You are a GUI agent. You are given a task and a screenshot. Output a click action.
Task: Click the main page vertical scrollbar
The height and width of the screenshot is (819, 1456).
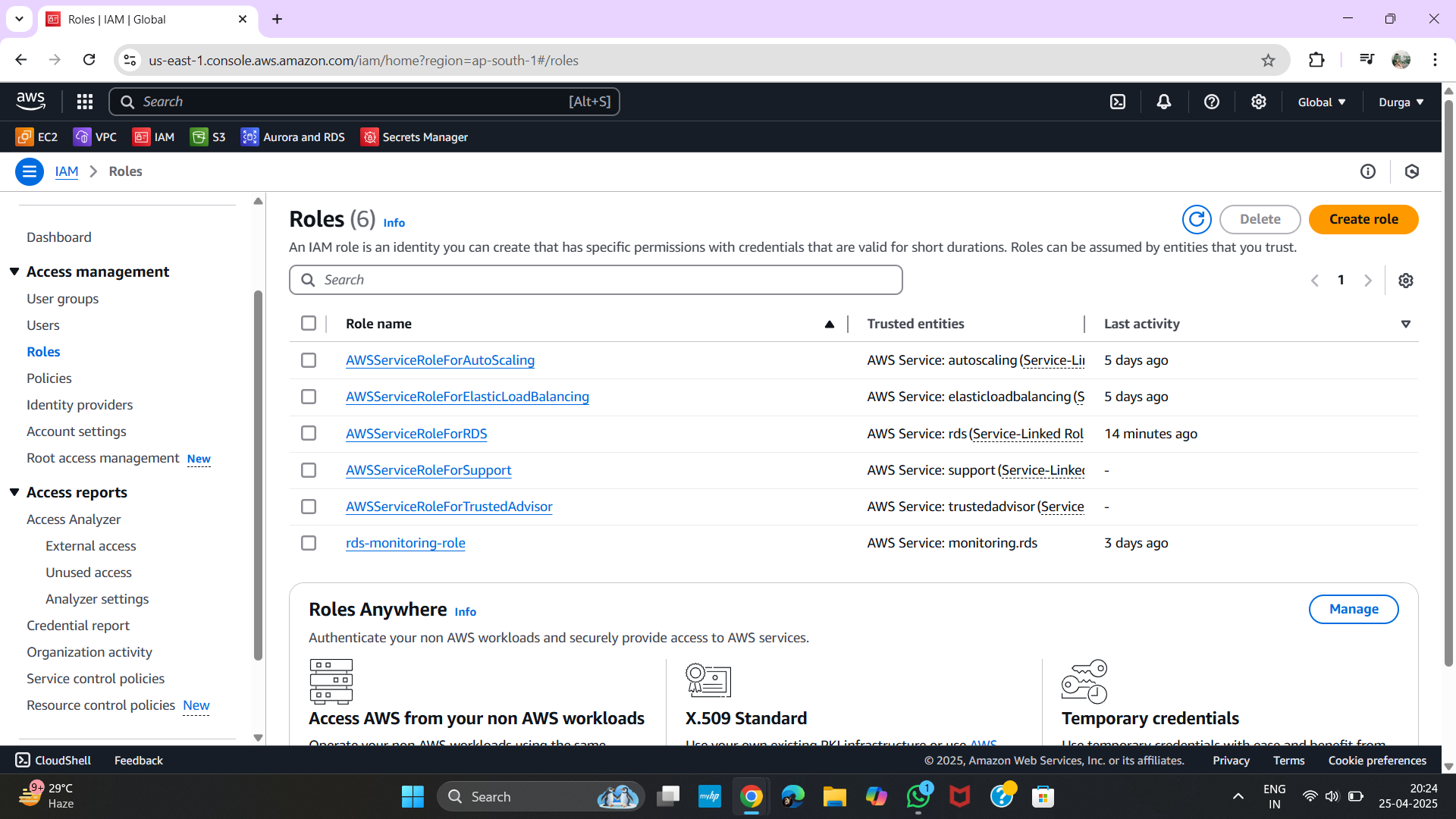(1448, 383)
